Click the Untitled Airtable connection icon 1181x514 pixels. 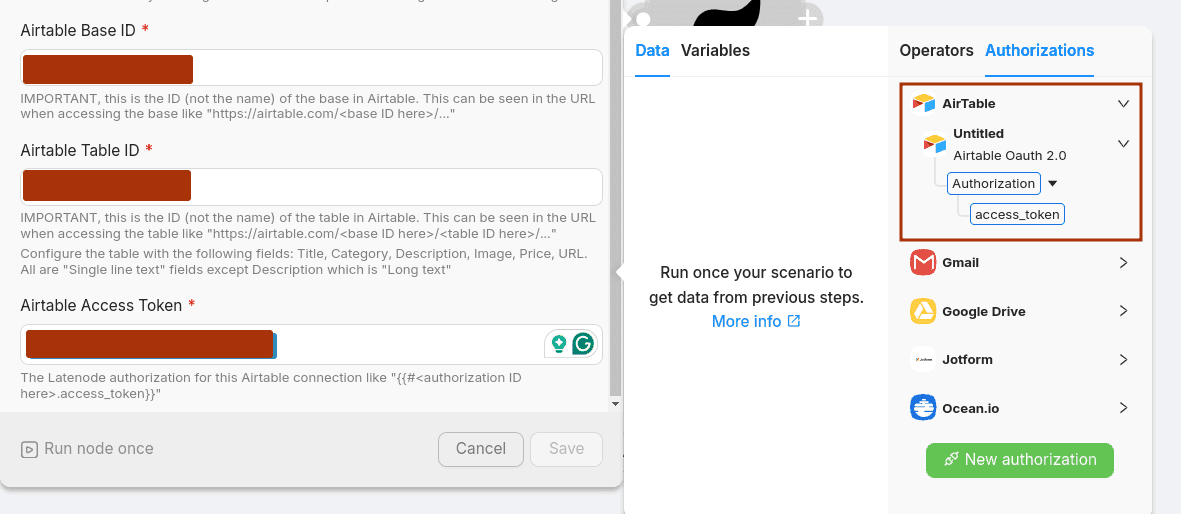[934, 145]
